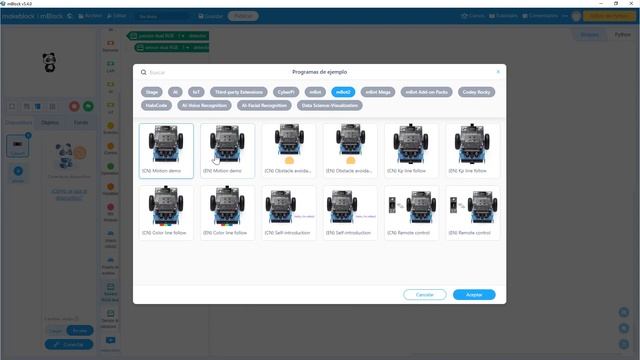Pick the (EN) Color line follow example
640x360 pixels.
pos(227,213)
